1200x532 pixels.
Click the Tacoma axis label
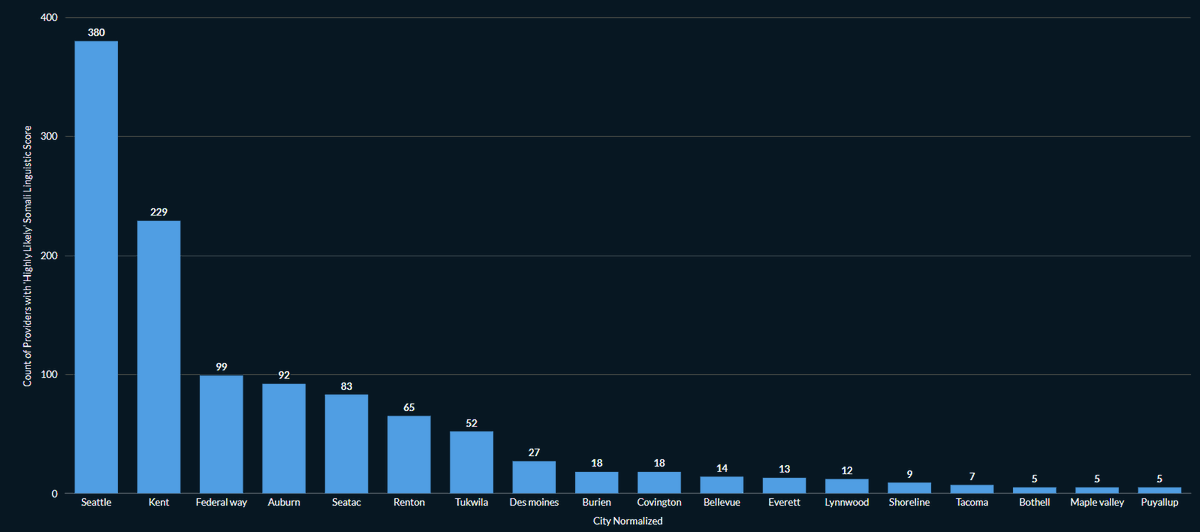[x=971, y=503]
